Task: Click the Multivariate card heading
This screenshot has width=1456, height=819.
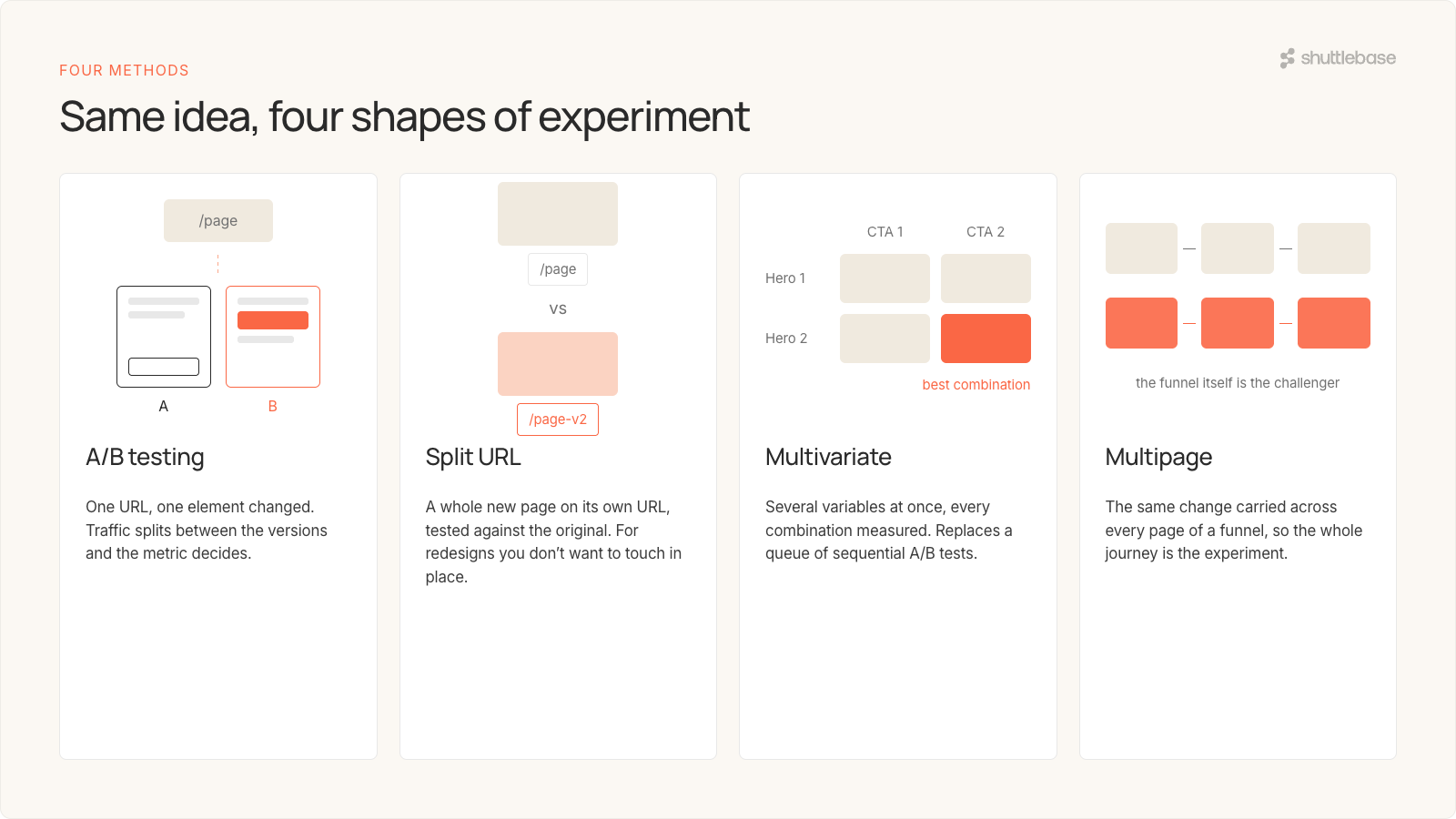Action: 828,457
